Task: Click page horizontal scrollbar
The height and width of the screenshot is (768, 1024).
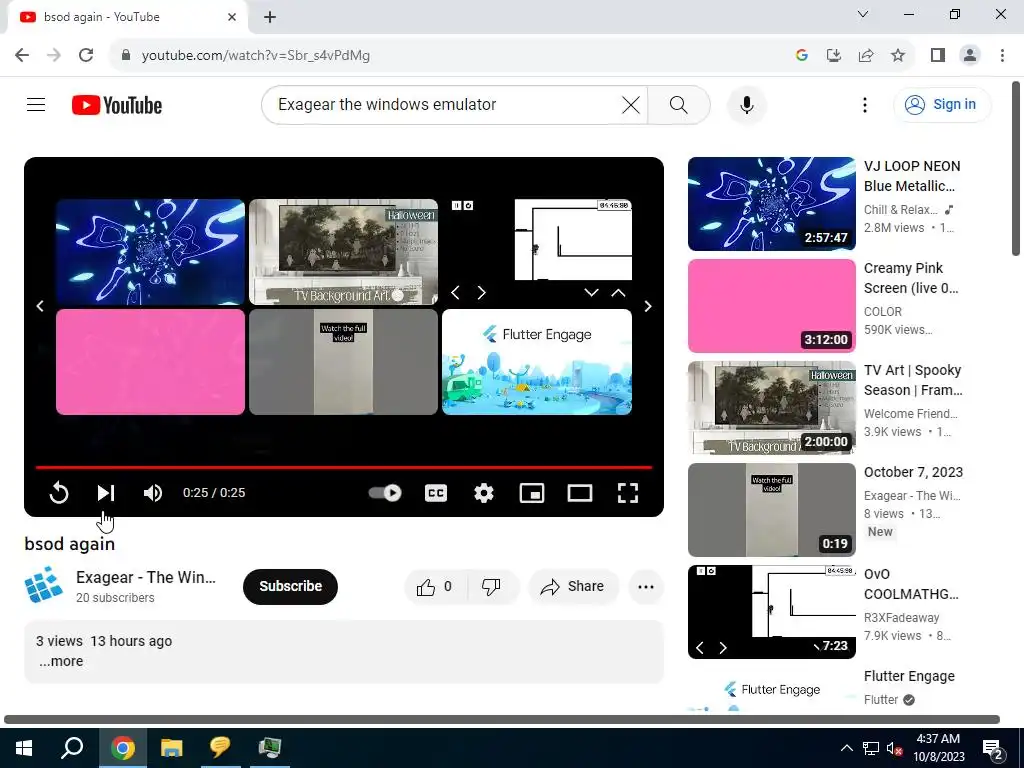Action: [x=502, y=720]
